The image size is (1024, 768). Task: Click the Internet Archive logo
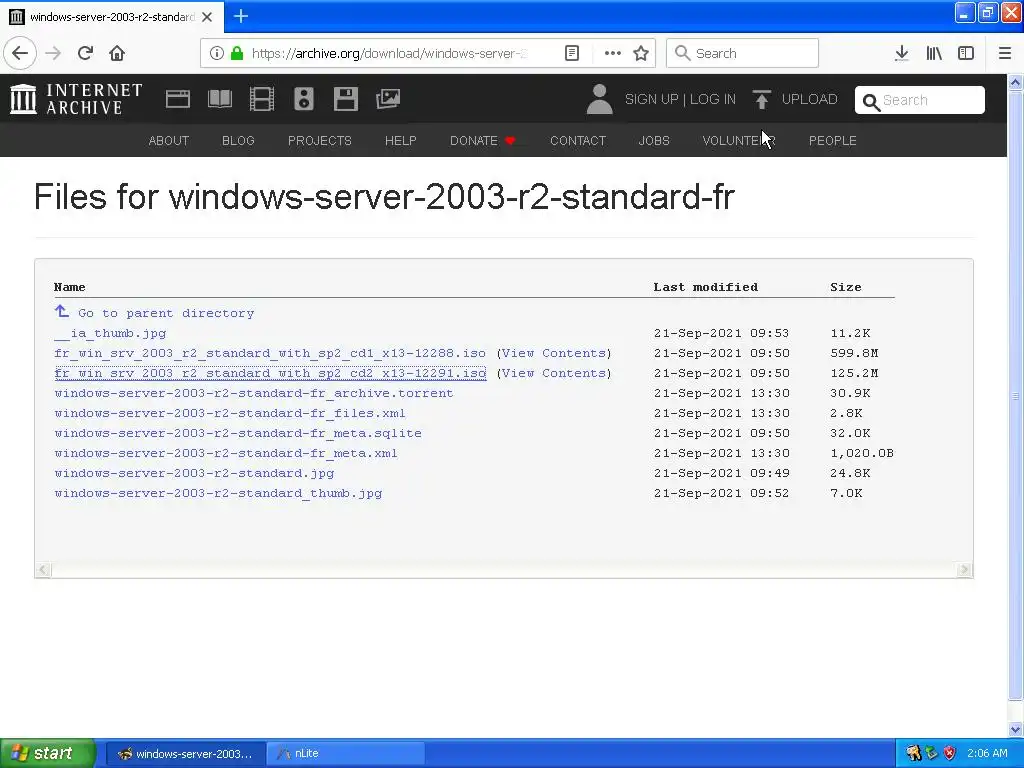[76, 99]
